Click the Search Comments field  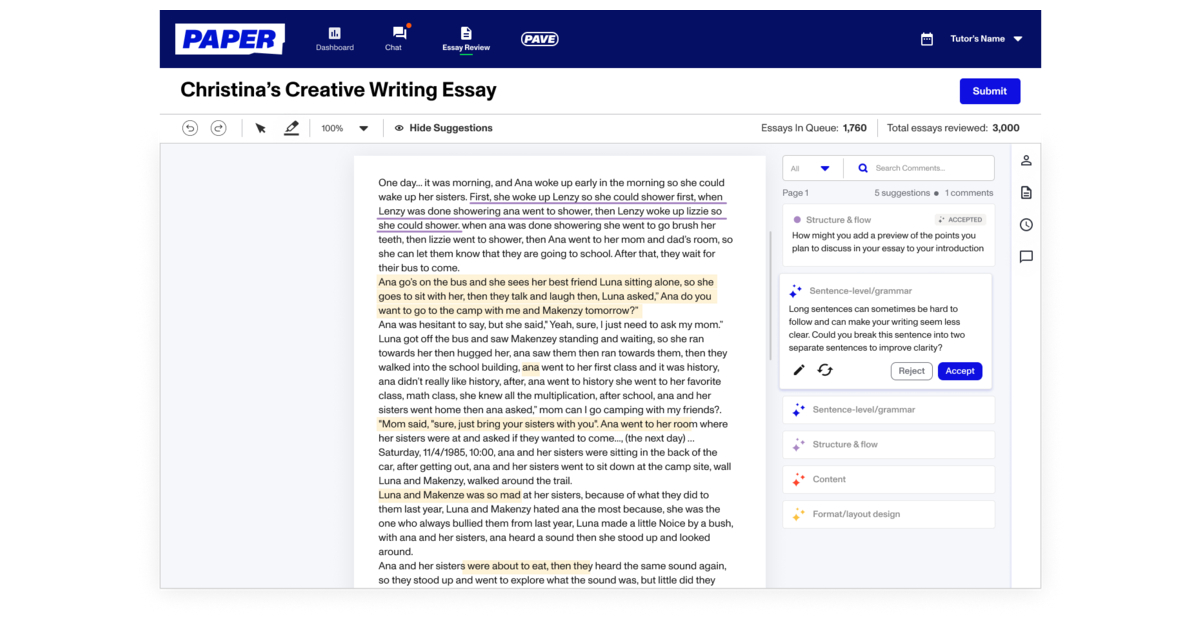point(919,167)
